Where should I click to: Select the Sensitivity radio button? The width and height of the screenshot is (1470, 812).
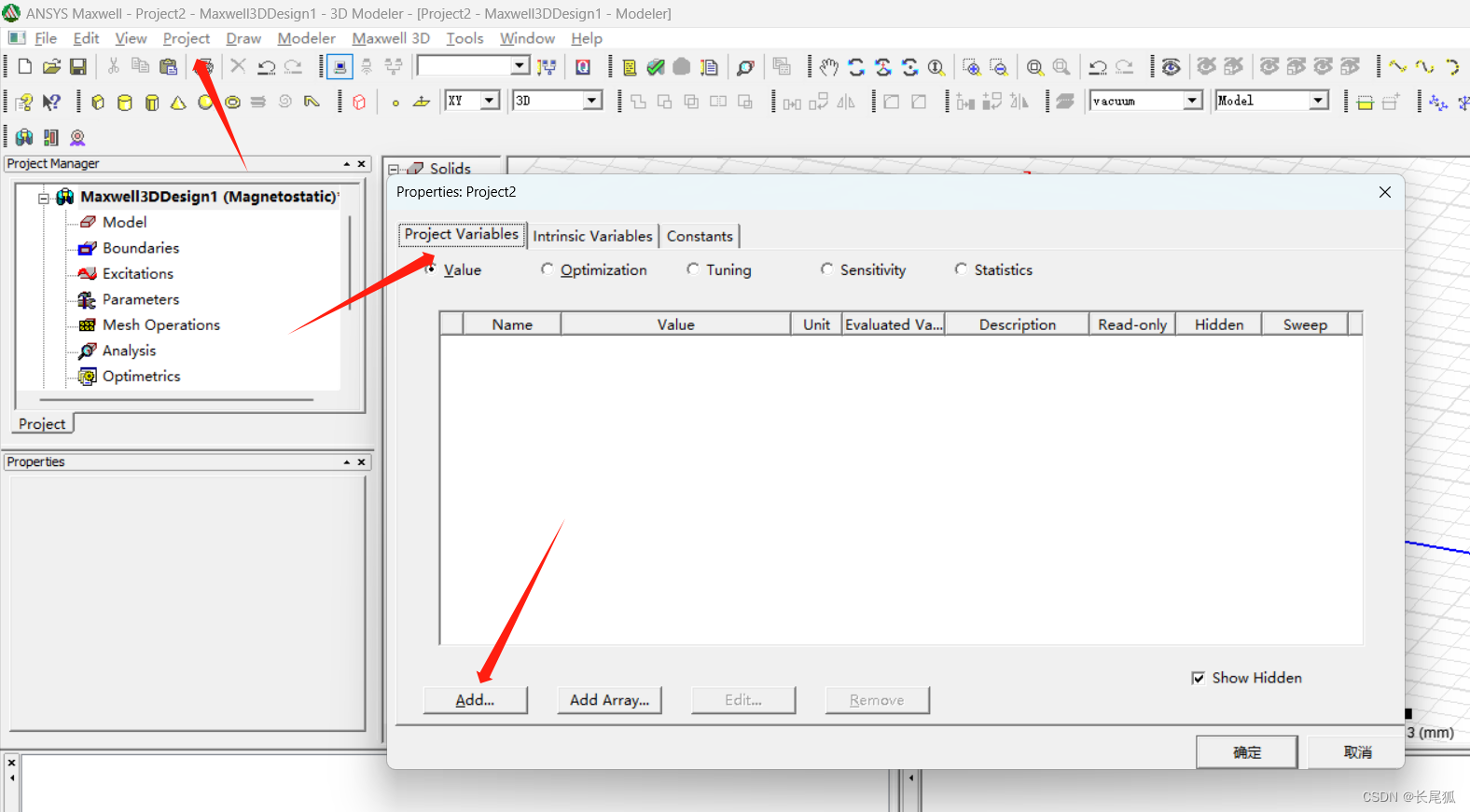click(x=826, y=269)
